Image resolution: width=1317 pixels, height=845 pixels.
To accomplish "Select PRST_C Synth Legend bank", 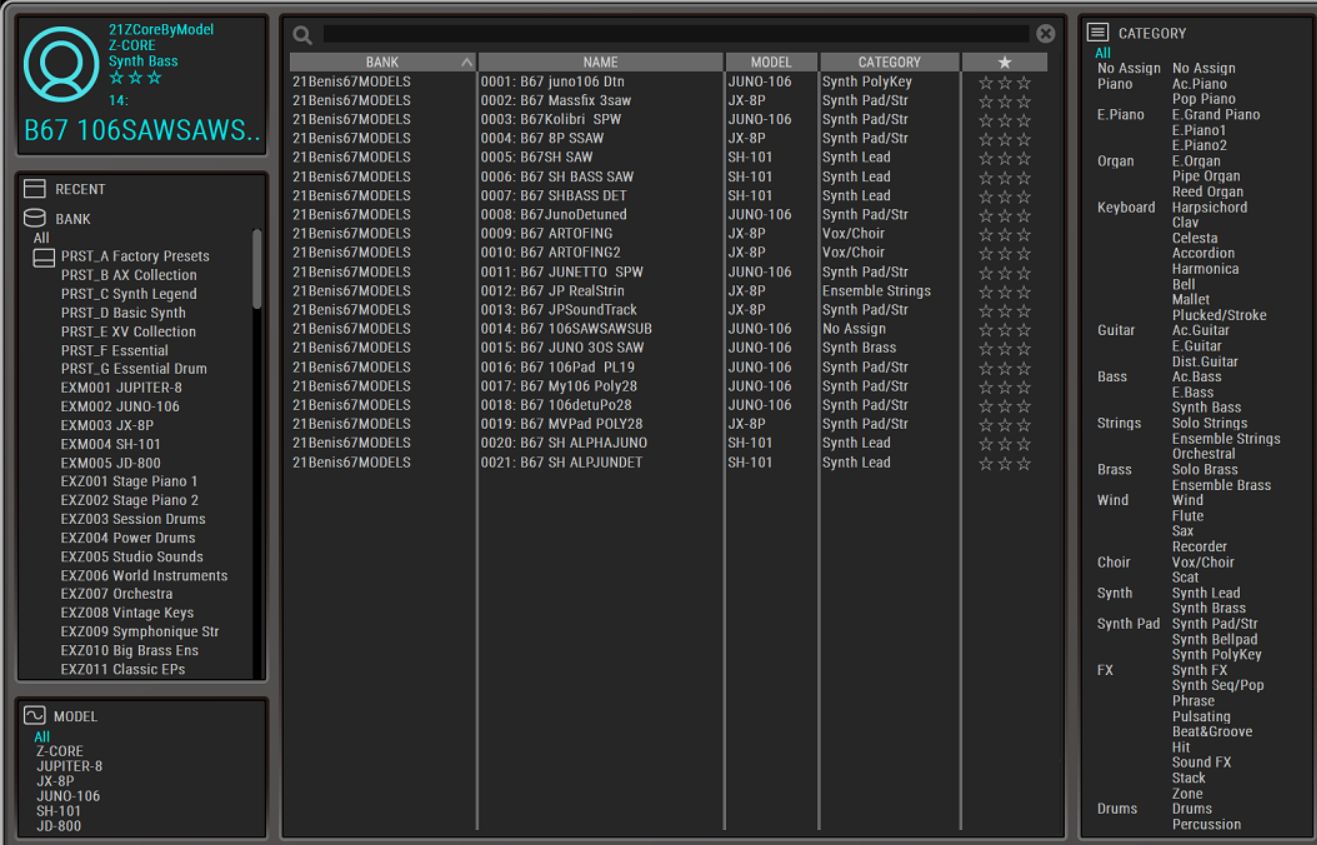I will pos(128,294).
